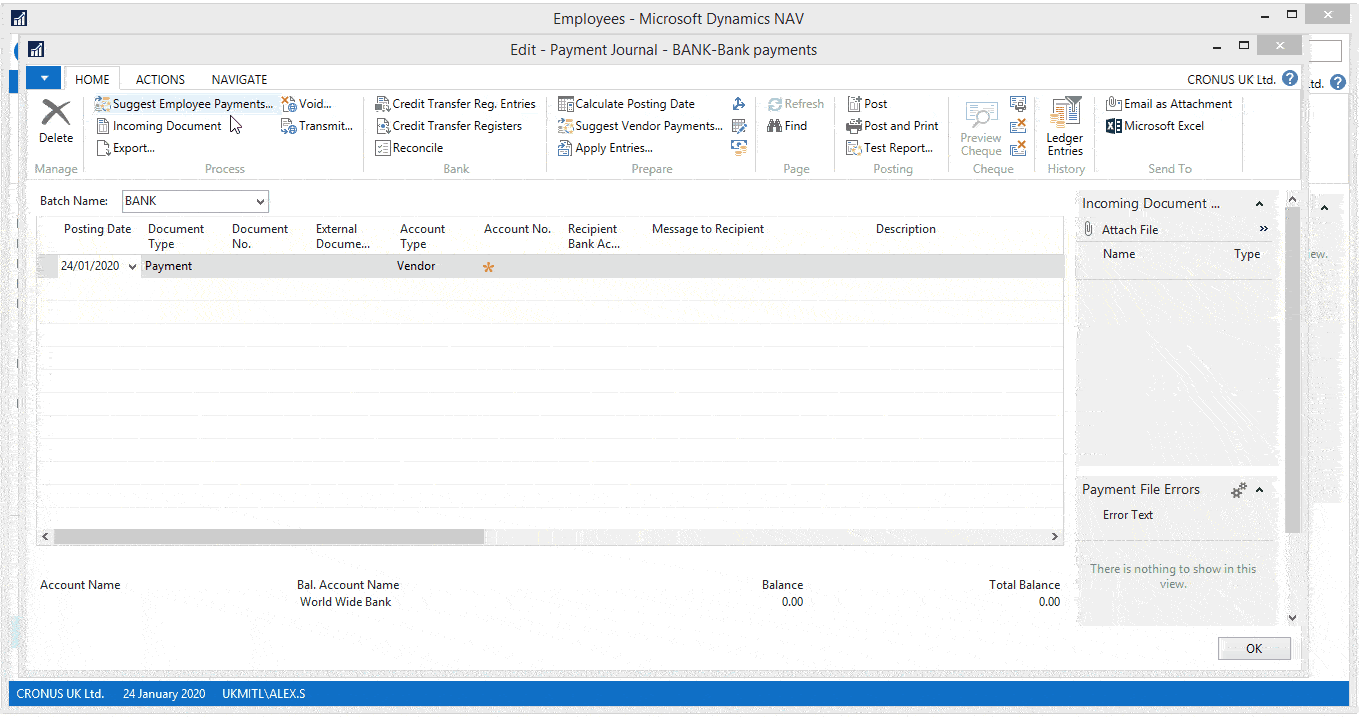This screenshot has height=717, width=1359.
Task: Click Post and Print
Action: click(900, 126)
